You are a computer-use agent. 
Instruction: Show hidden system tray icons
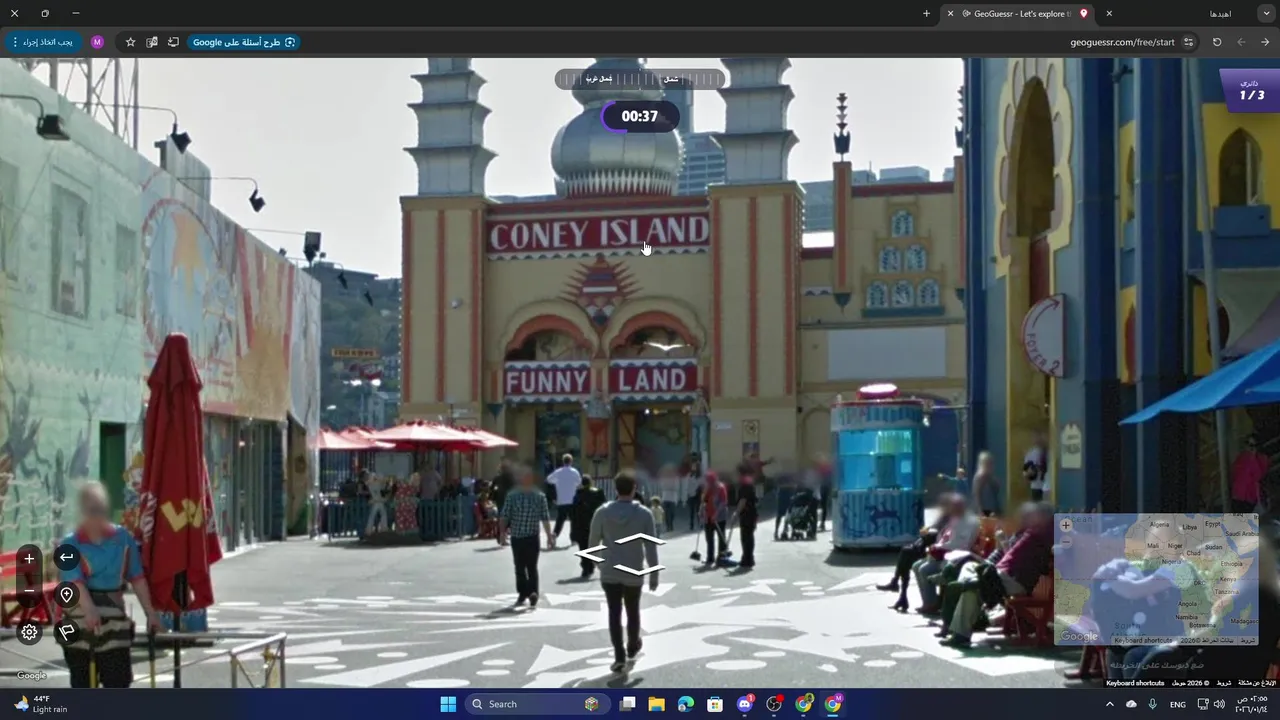1109,704
